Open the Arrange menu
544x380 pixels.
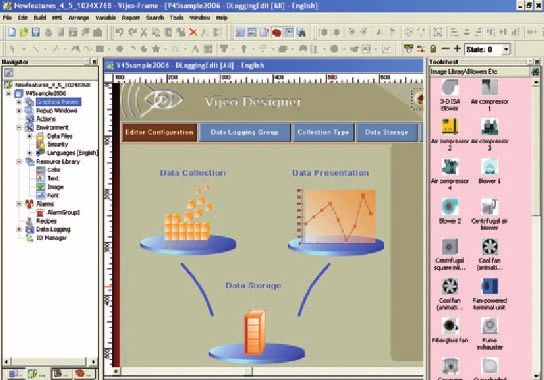point(78,17)
